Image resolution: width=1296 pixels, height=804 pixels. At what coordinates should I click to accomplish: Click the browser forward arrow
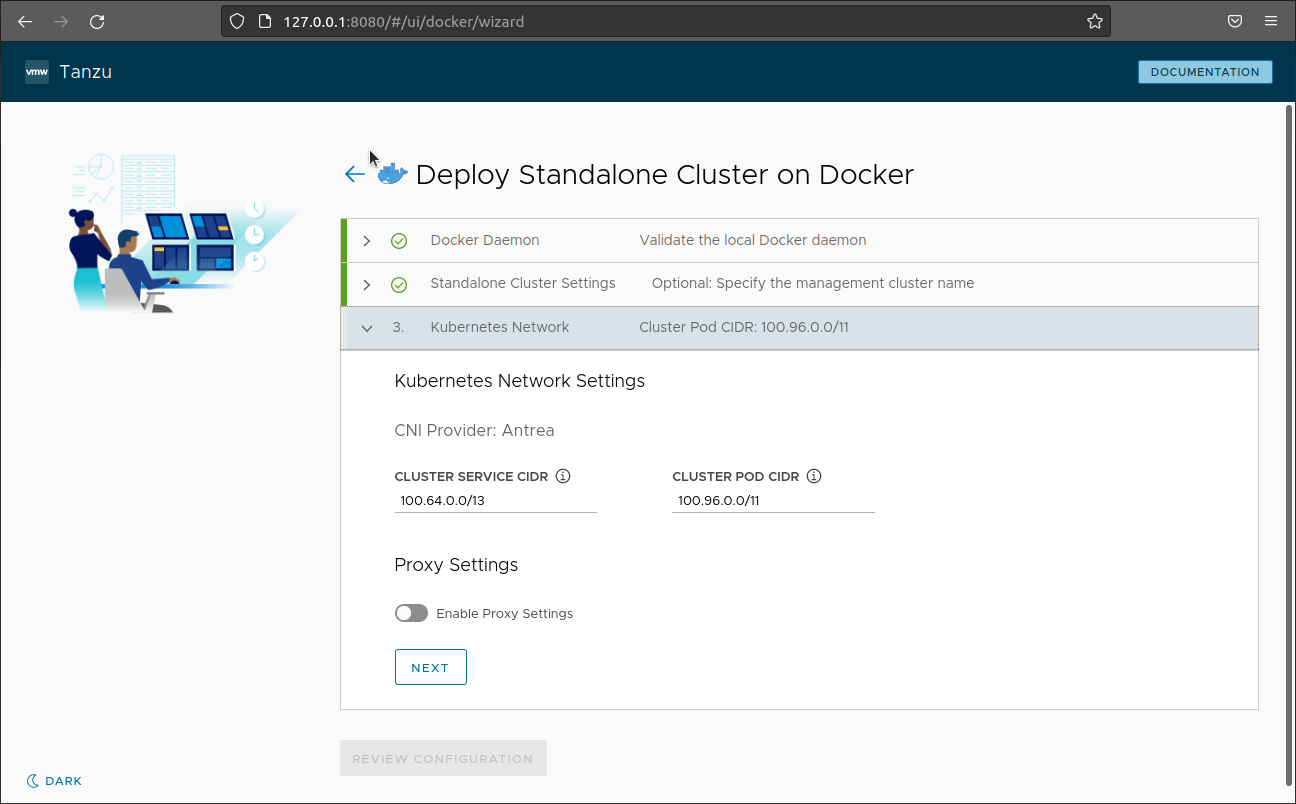(x=61, y=21)
